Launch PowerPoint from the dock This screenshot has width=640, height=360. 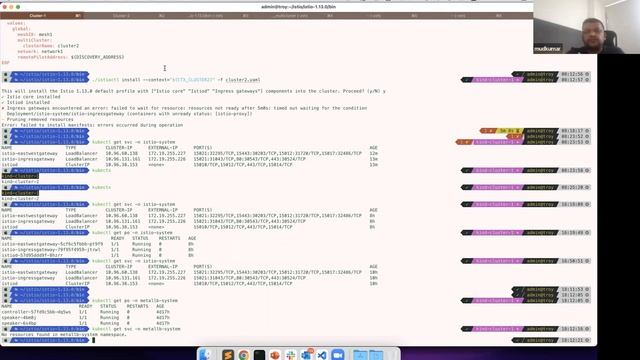pyautogui.click(x=275, y=355)
